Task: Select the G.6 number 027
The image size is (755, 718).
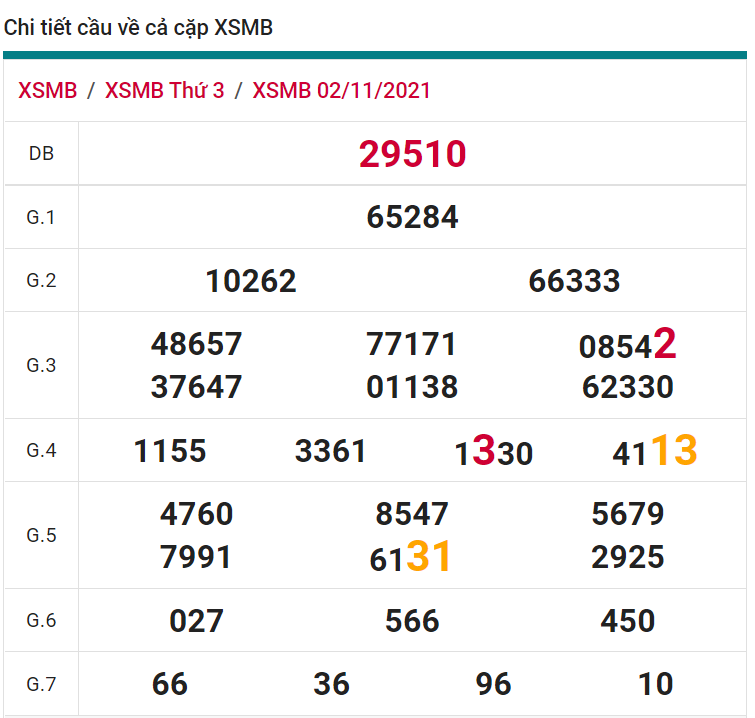Action: pyautogui.click(x=196, y=621)
